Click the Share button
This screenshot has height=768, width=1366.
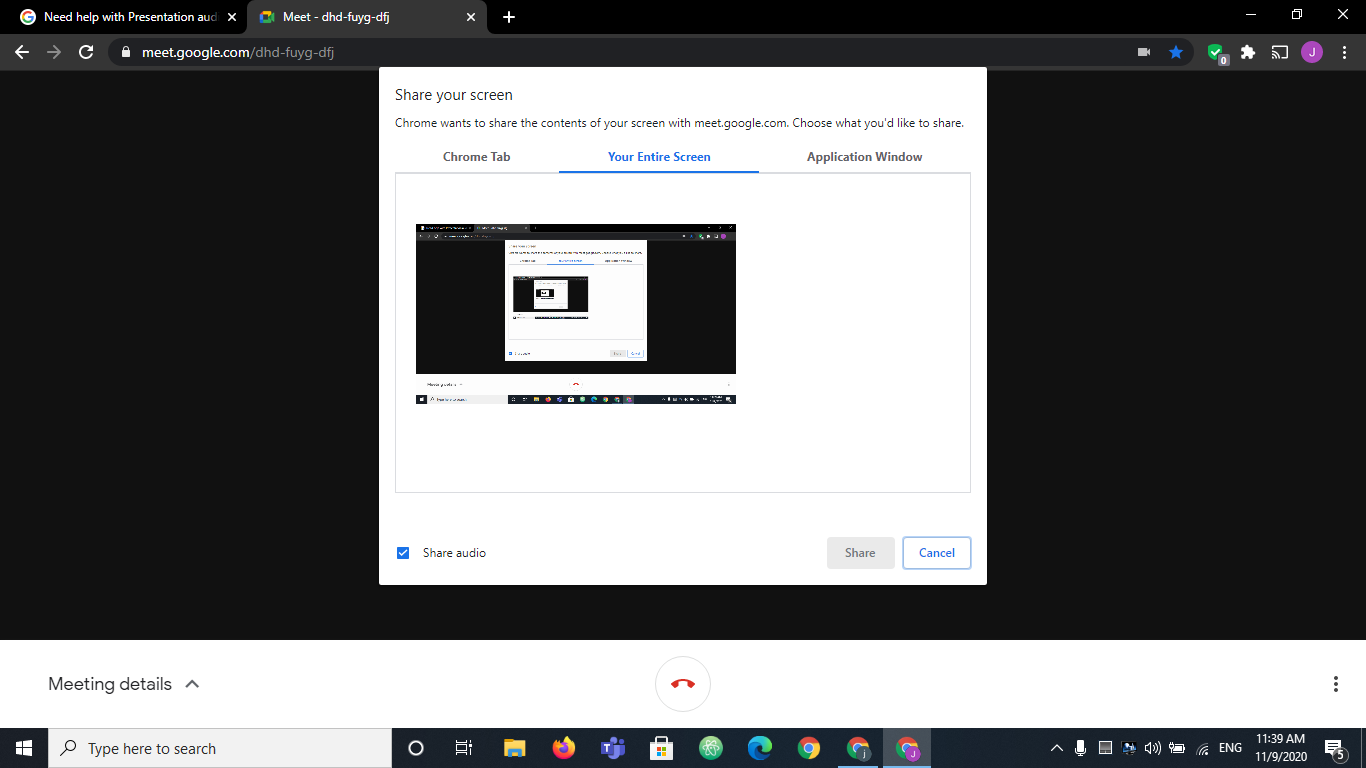[x=860, y=552]
